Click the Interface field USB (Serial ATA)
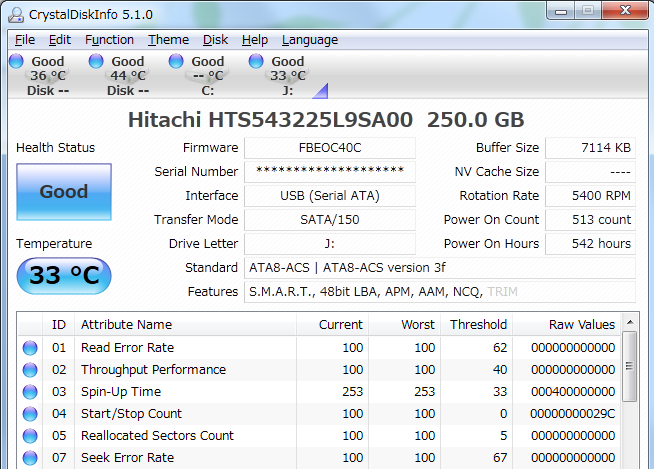The height and width of the screenshot is (469, 654). click(330, 196)
